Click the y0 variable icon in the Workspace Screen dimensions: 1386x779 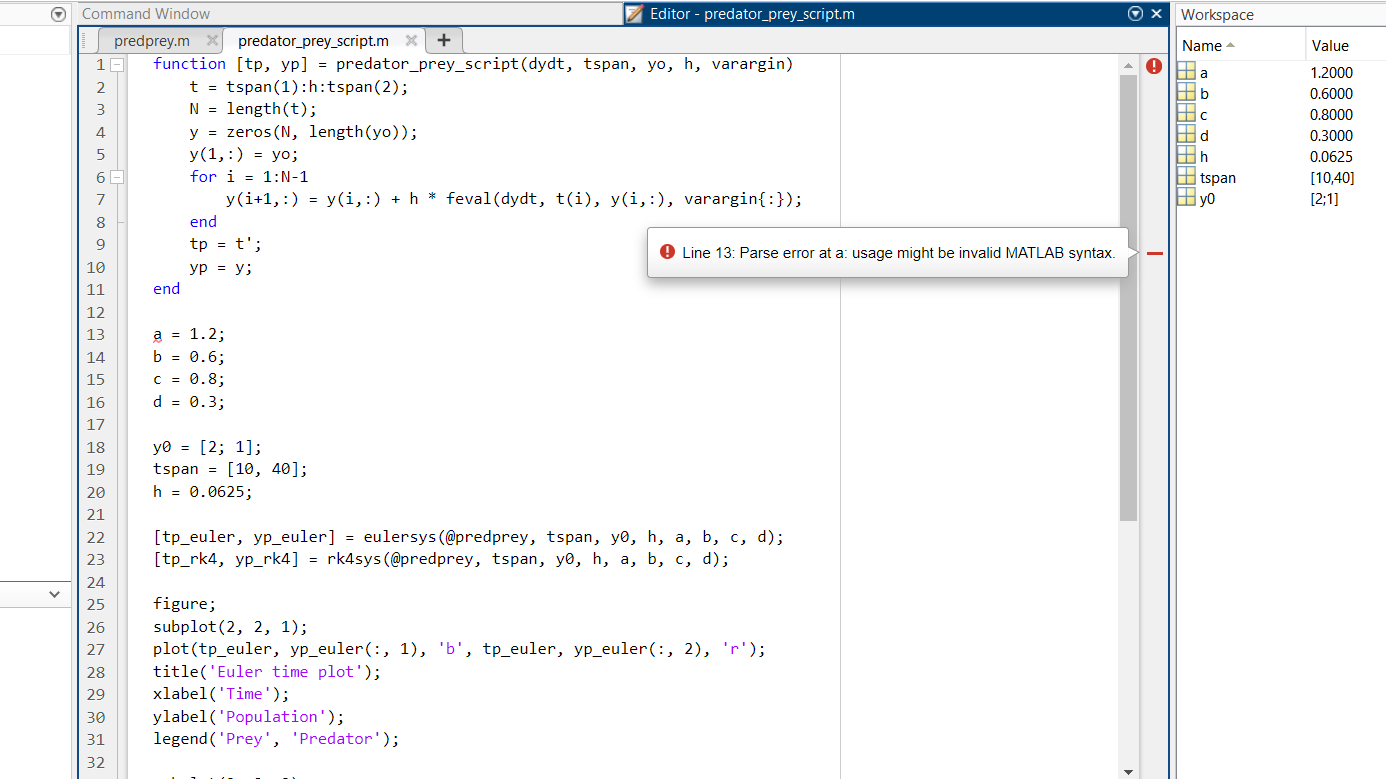click(1186, 198)
